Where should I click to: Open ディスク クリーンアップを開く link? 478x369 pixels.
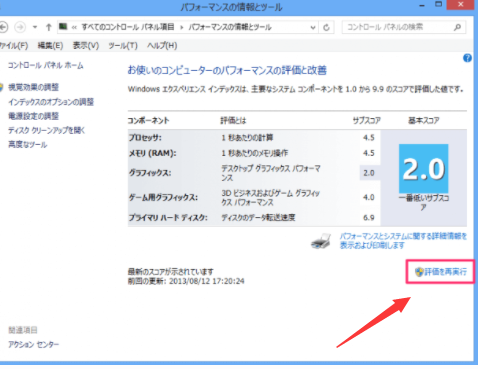coord(47,130)
